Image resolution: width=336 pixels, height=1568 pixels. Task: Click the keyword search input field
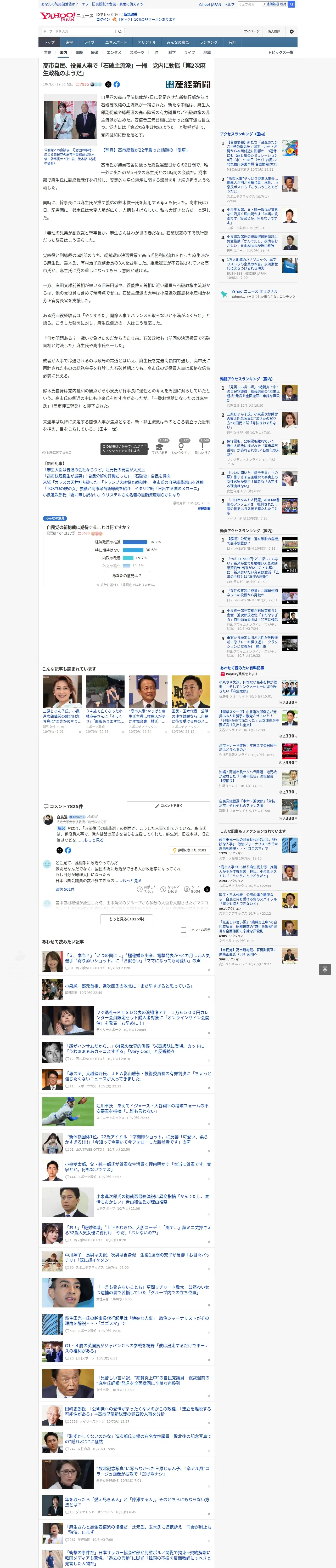(79, 31)
